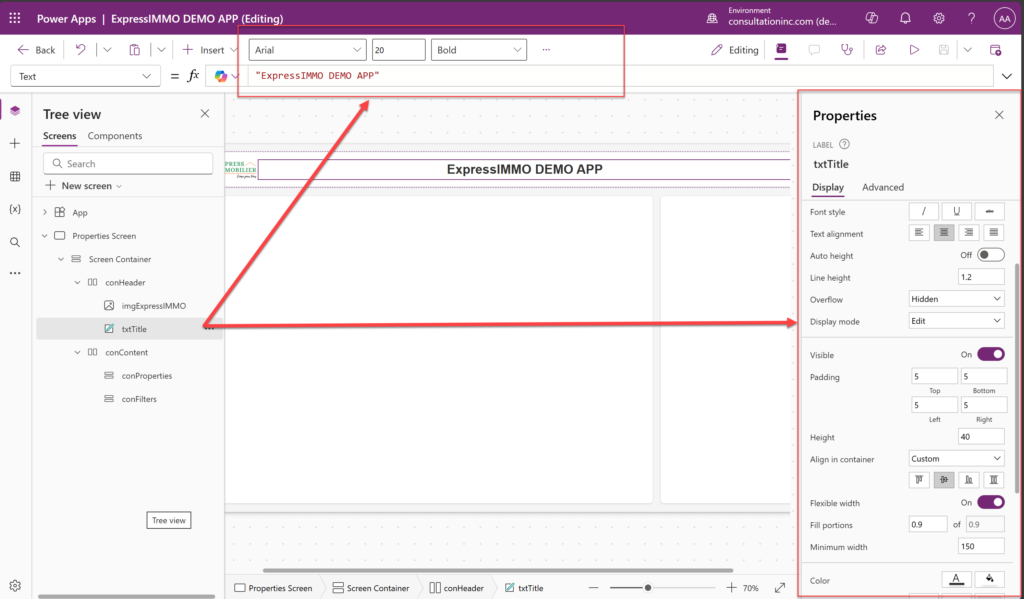Apply strikethrough font style
Viewport: 1024px width, 599px height.
[989, 211]
